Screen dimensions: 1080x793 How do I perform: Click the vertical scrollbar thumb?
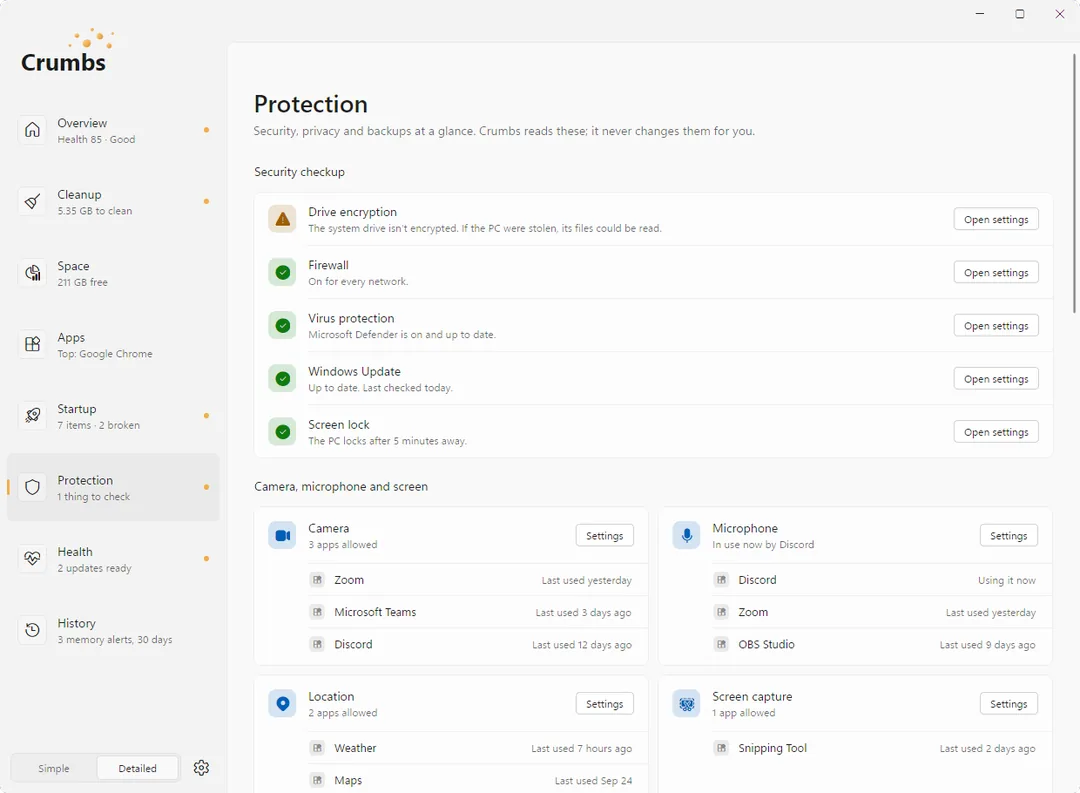1073,183
